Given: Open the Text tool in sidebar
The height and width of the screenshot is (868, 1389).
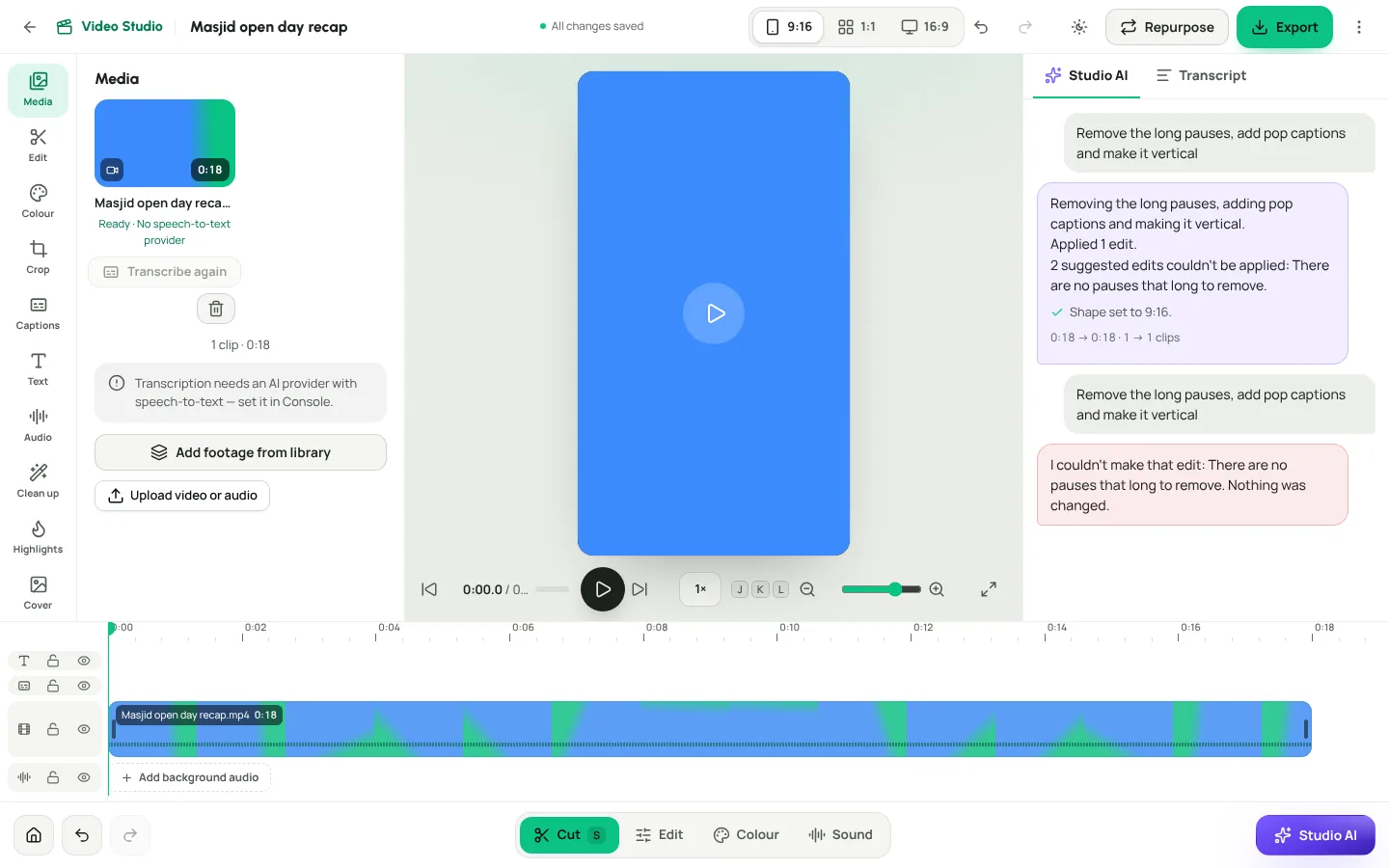Looking at the screenshot, I should [38, 369].
